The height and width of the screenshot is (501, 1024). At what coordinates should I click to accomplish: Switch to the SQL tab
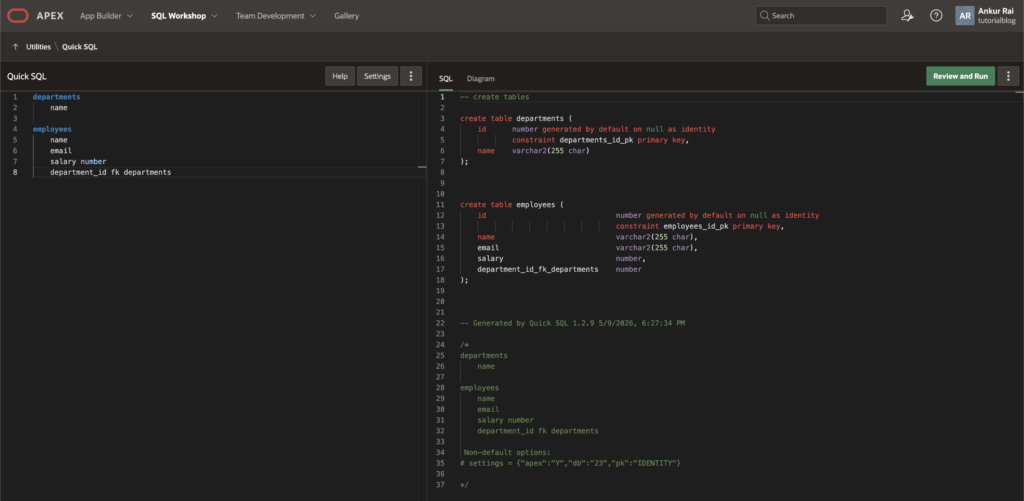[445, 78]
